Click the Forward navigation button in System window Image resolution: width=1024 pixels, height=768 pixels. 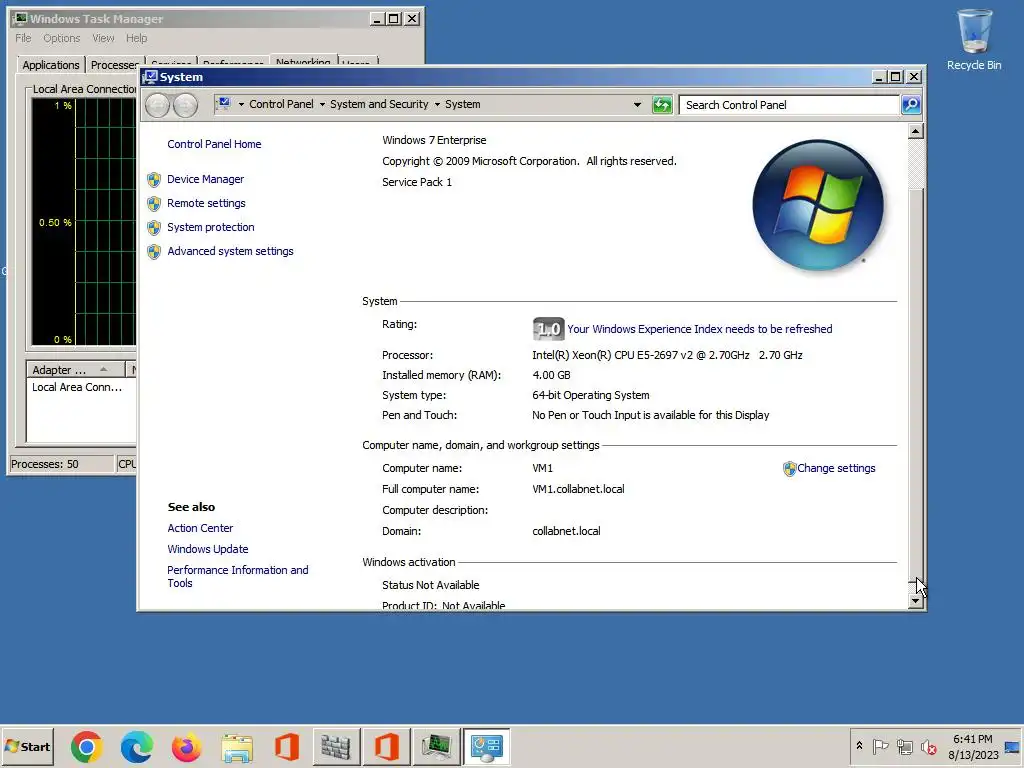185,105
